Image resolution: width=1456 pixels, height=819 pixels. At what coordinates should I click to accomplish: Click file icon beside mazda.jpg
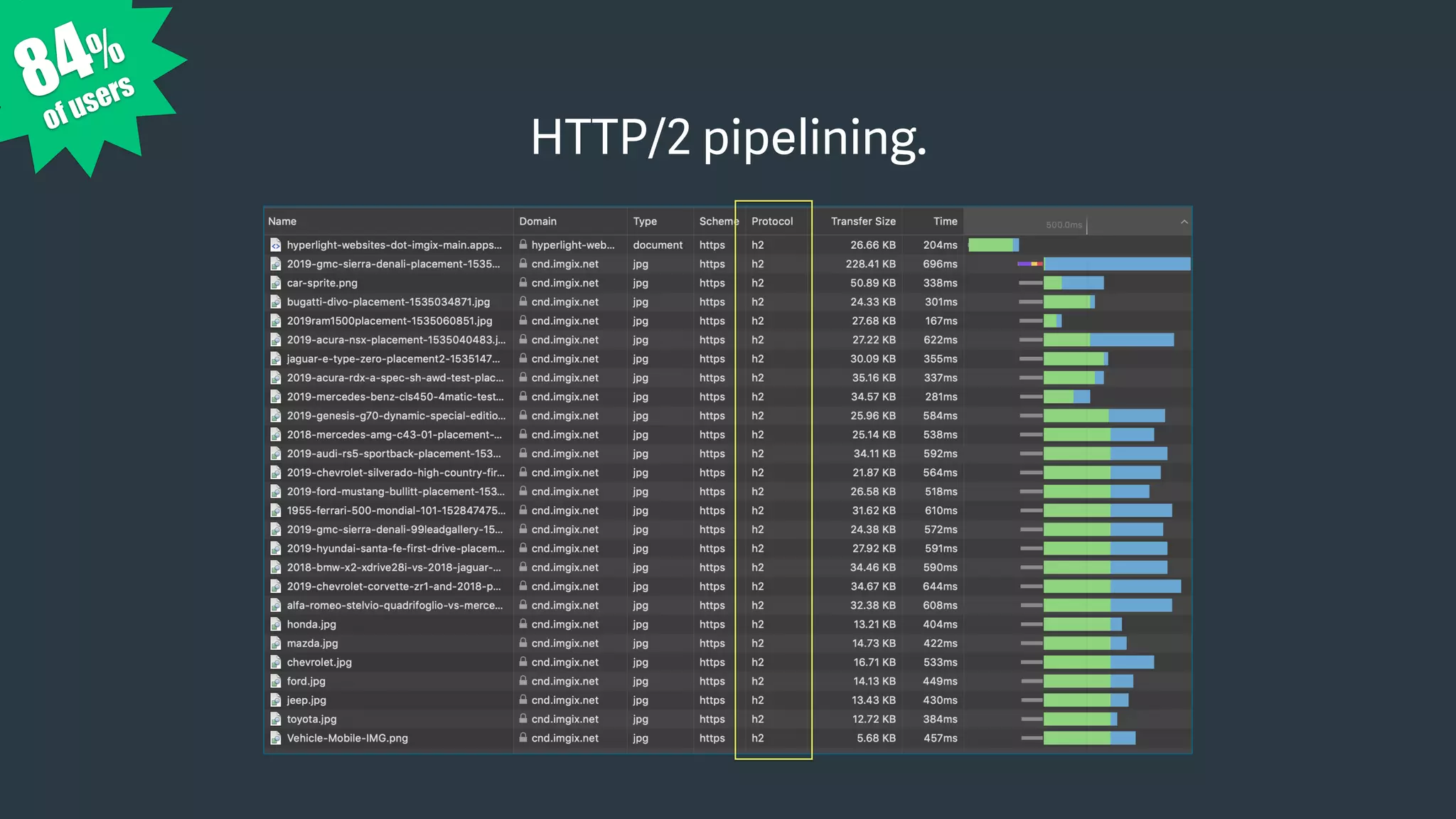pos(276,643)
